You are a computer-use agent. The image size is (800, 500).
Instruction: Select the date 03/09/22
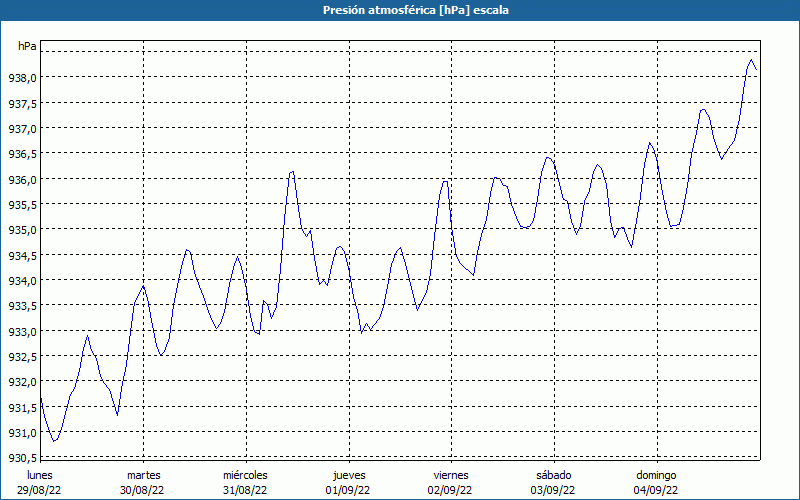click(553, 490)
